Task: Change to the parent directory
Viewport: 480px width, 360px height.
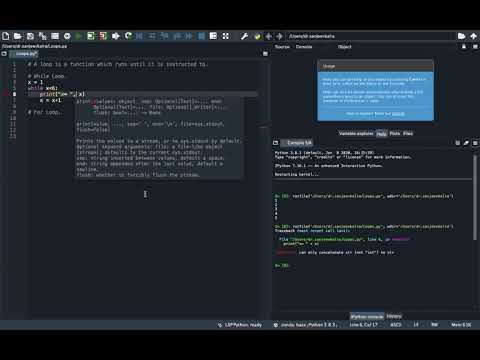Action: (x=474, y=36)
